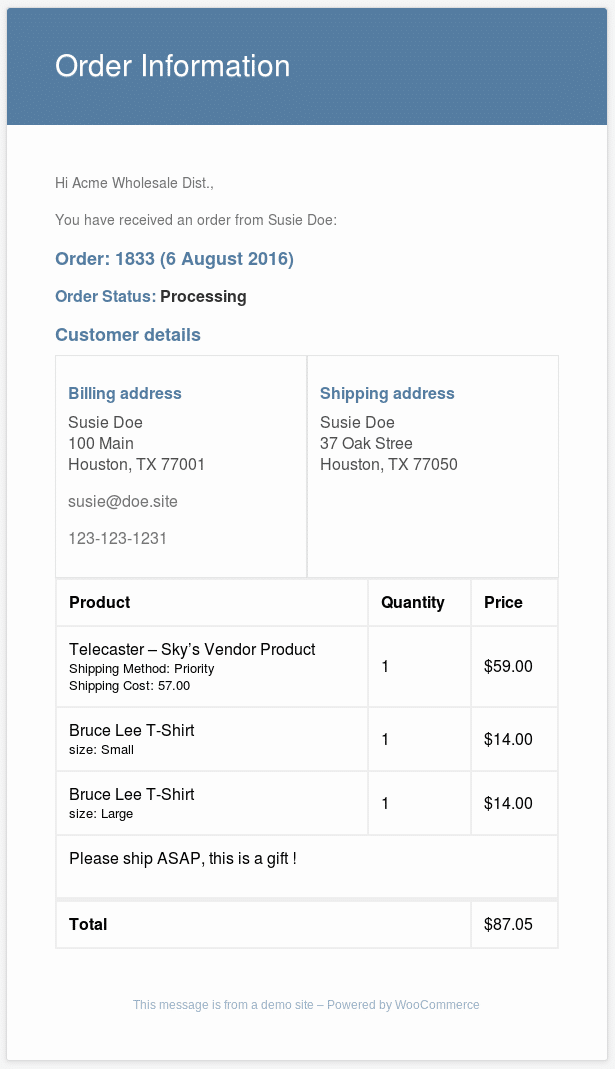
Task: Click the Order: 1833 (6 August 2016) heading
Action: pyautogui.click(x=175, y=259)
